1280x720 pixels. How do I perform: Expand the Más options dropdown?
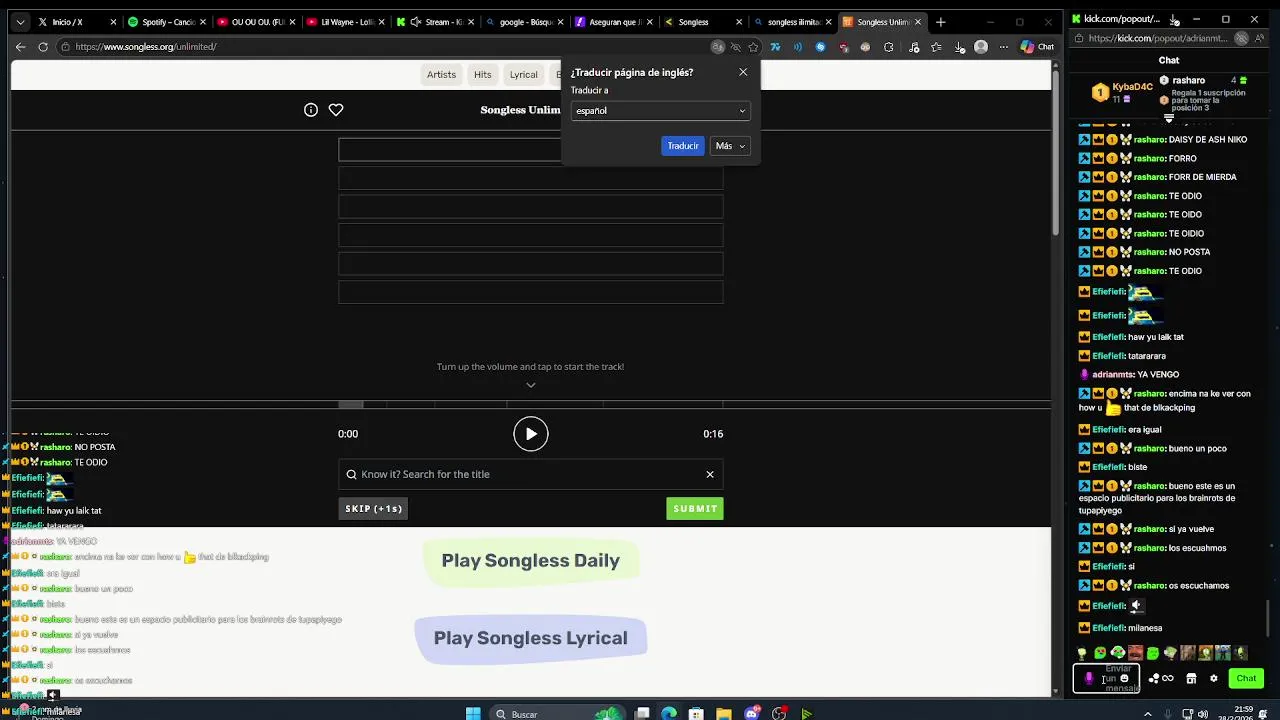(x=730, y=146)
